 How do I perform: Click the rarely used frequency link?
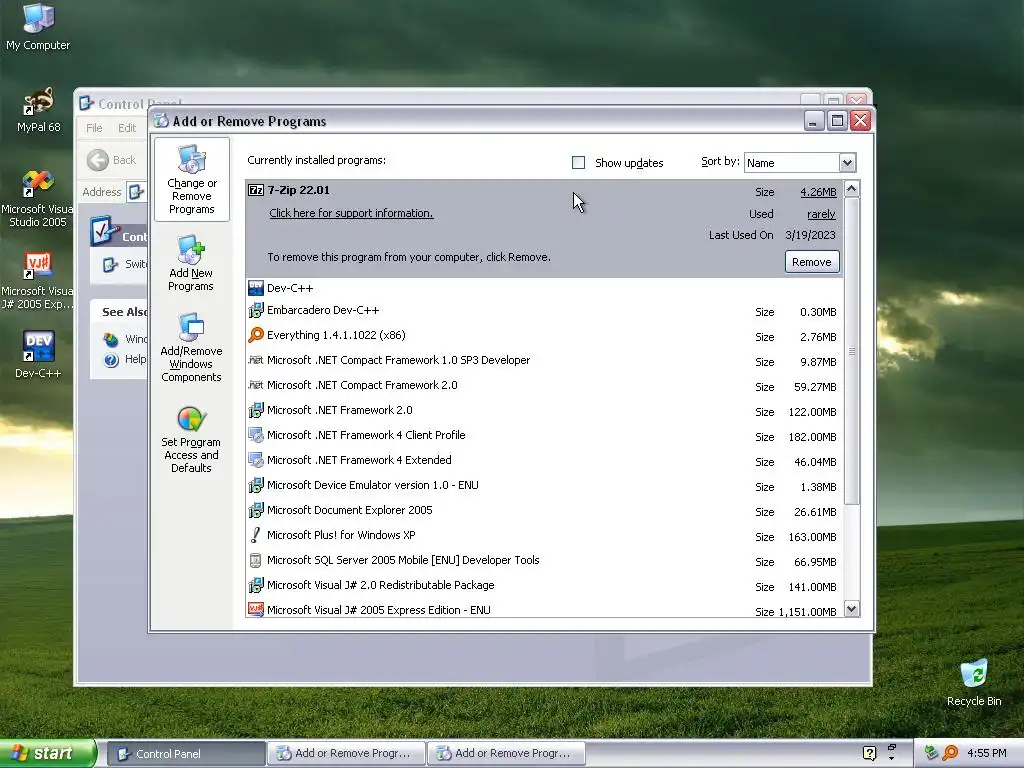[x=821, y=214]
